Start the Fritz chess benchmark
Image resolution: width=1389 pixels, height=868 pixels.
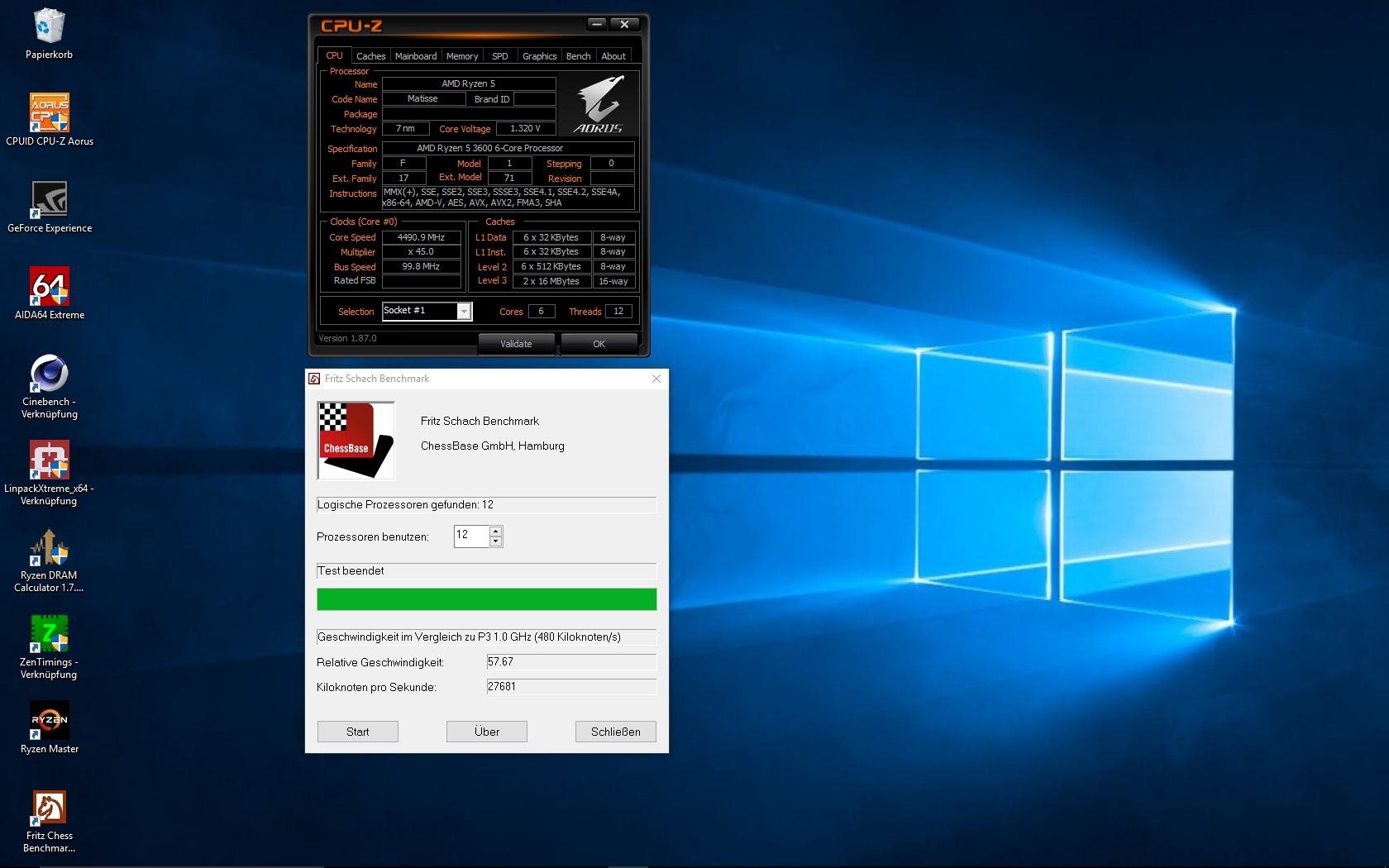358,732
